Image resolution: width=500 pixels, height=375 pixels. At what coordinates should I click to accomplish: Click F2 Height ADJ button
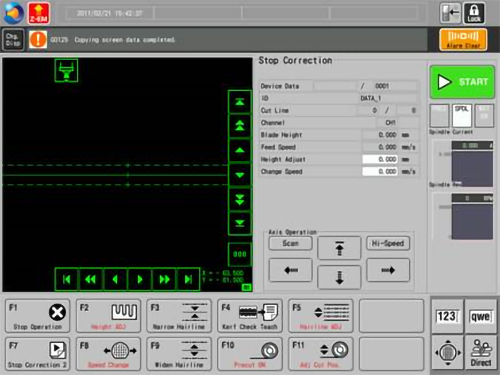109,316
